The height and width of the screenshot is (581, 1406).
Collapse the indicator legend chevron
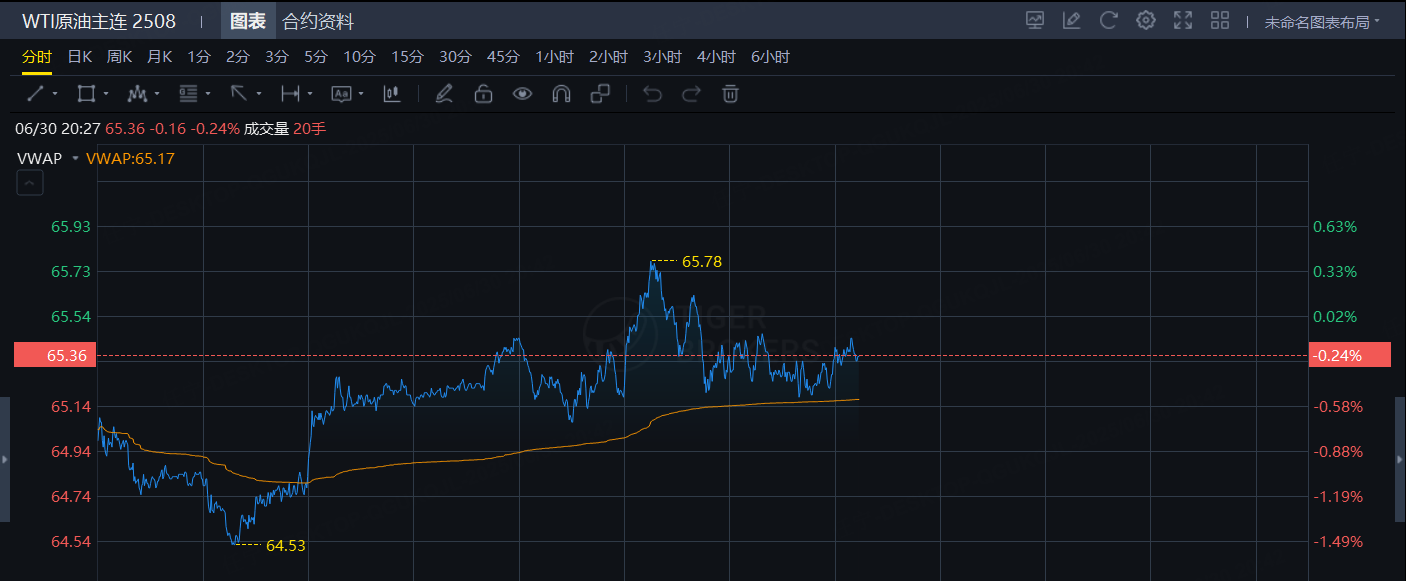(x=30, y=183)
